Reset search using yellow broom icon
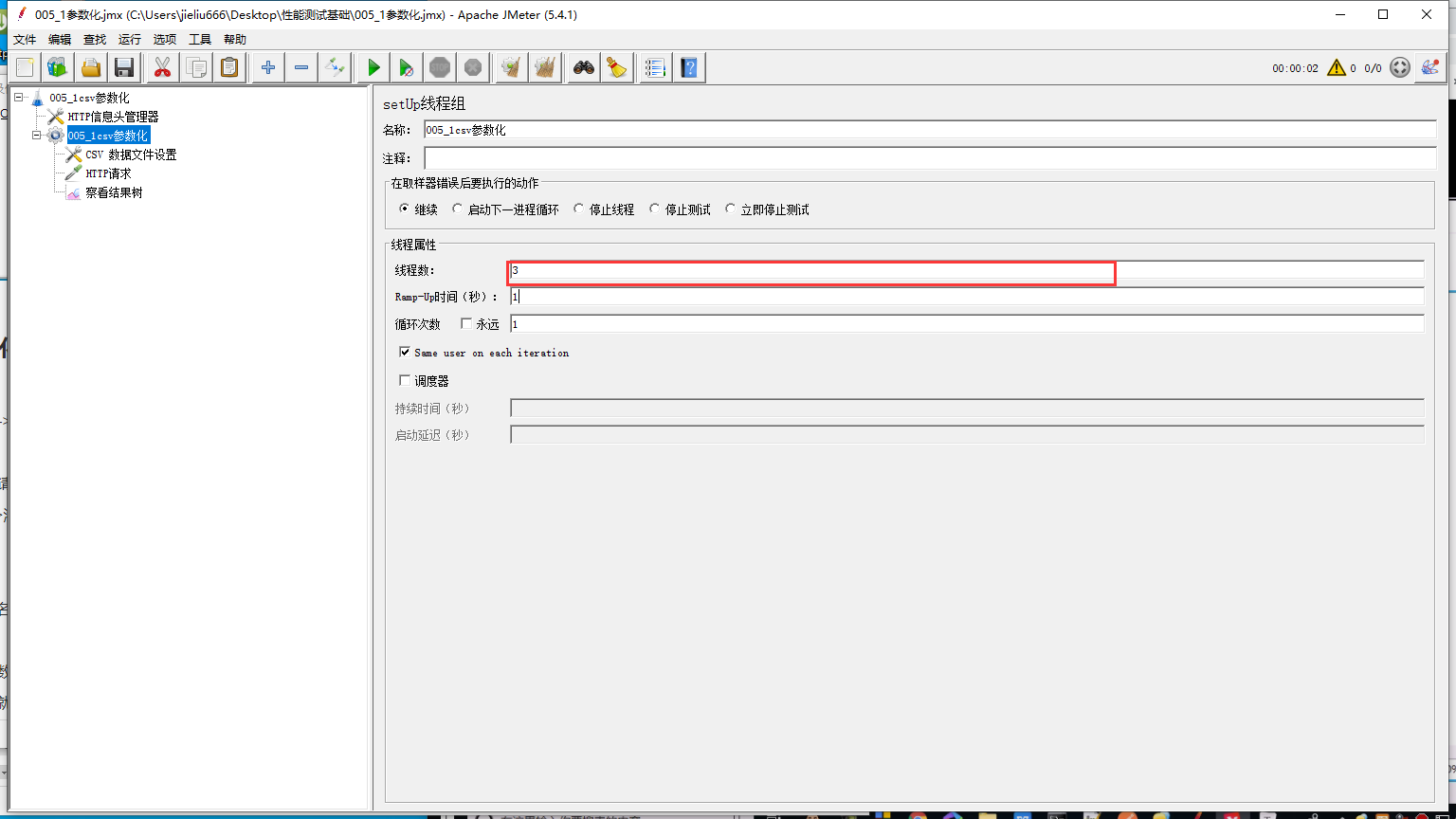The image size is (1456, 819). click(617, 67)
